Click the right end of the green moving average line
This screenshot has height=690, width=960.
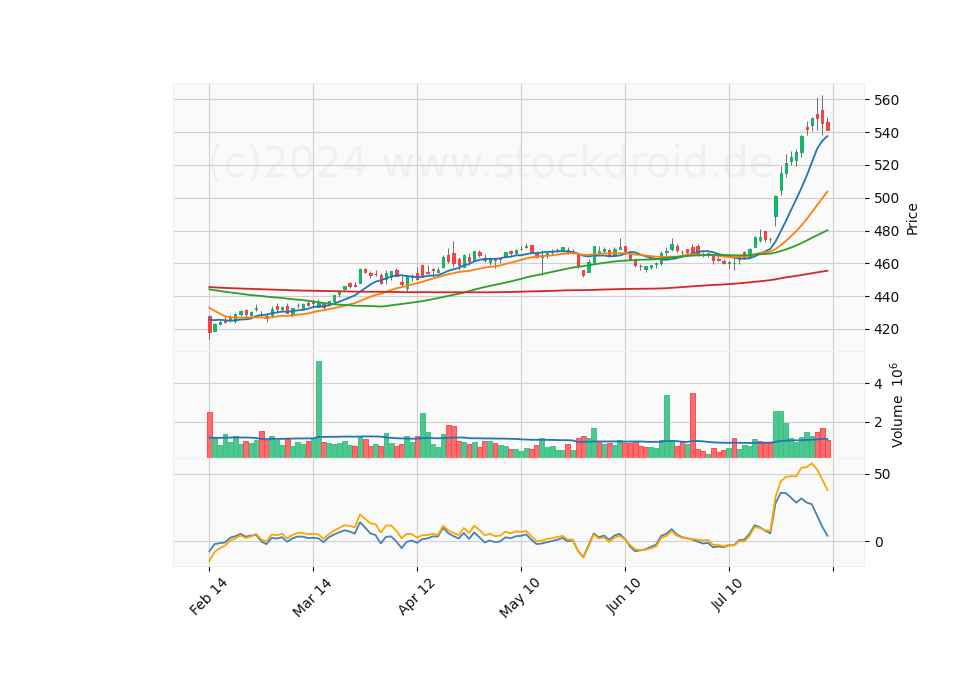[x=828, y=230]
